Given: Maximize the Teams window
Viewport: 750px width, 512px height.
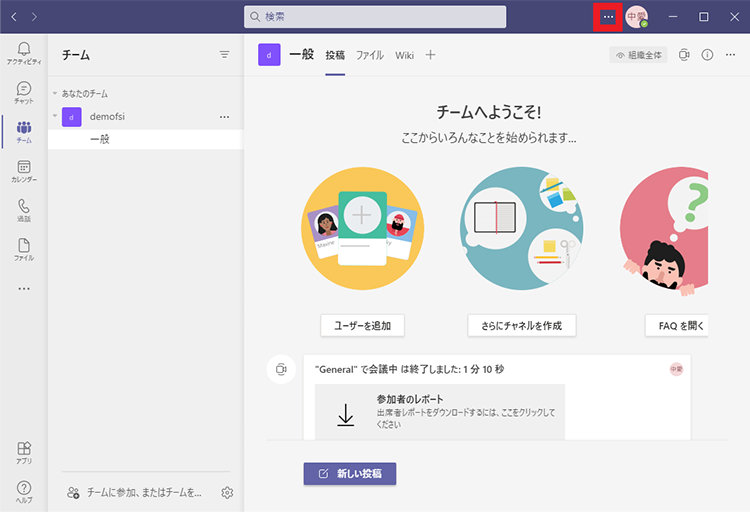Looking at the screenshot, I should pyautogui.click(x=704, y=17).
